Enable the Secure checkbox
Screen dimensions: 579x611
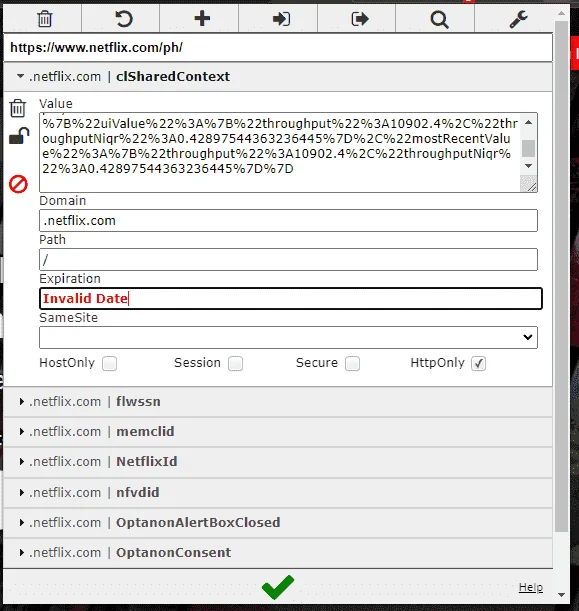pos(352,364)
